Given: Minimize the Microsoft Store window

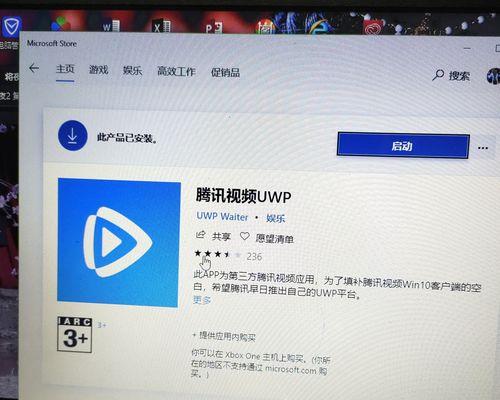Looking at the screenshot, I should point(467,49).
